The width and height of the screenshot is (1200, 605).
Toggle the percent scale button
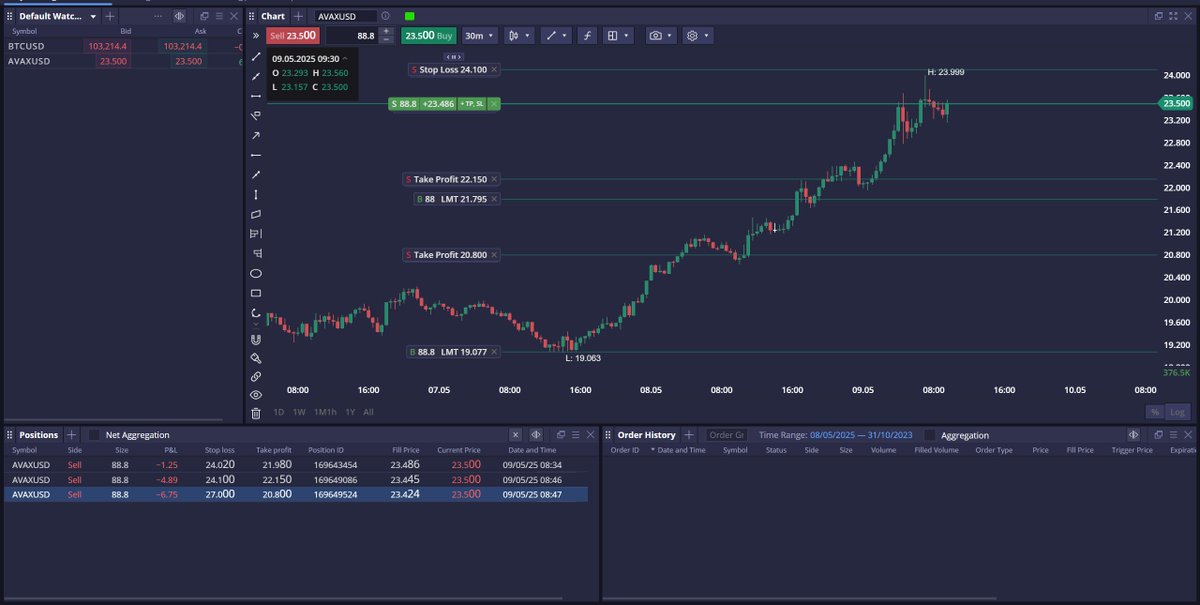(x=1154, y=412)
